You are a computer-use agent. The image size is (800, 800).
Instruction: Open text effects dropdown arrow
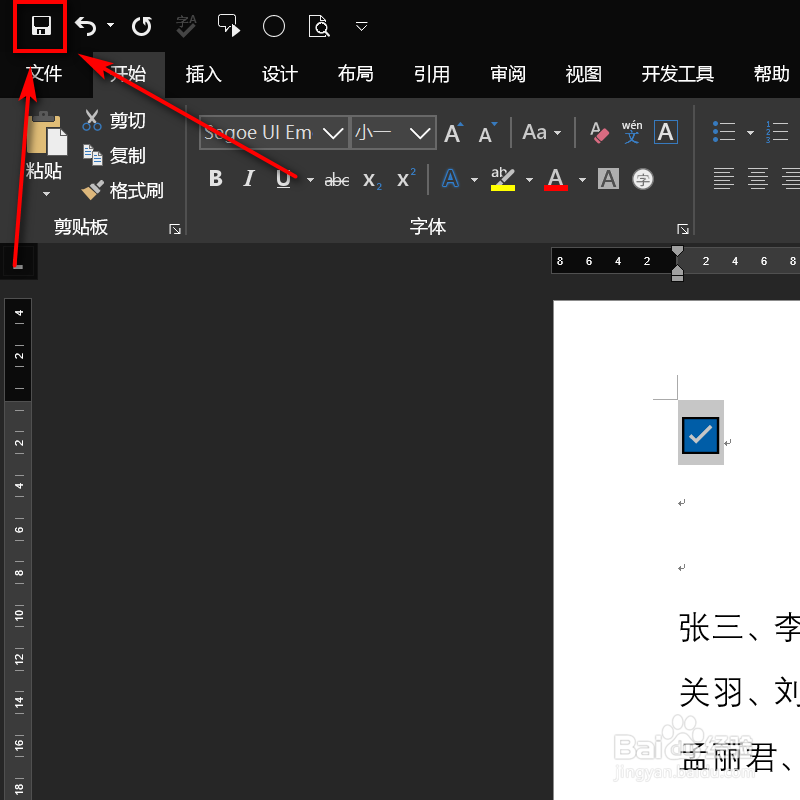(474, 180)
